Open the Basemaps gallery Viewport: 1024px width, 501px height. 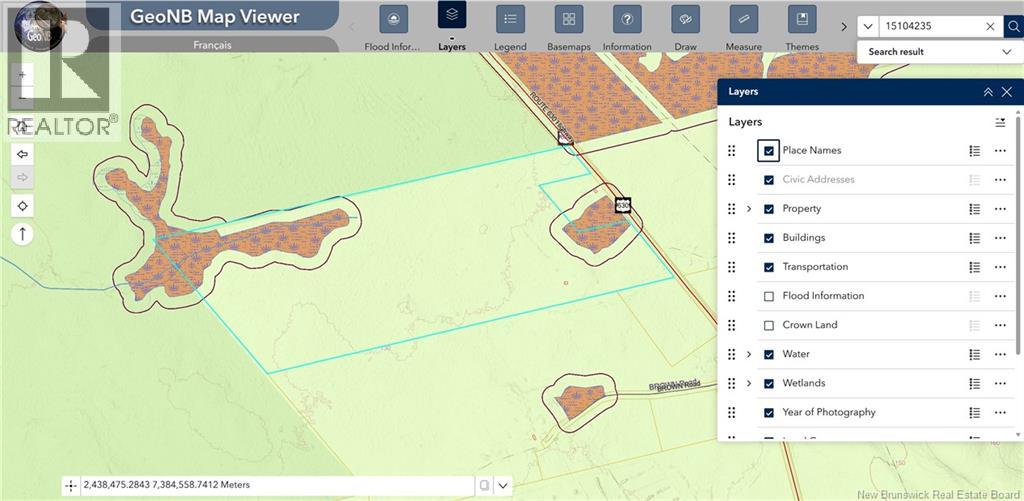(569, 20)
